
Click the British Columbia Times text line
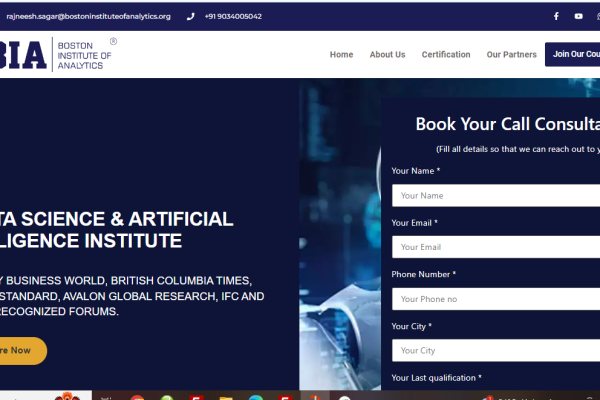(x=126, y=281)
